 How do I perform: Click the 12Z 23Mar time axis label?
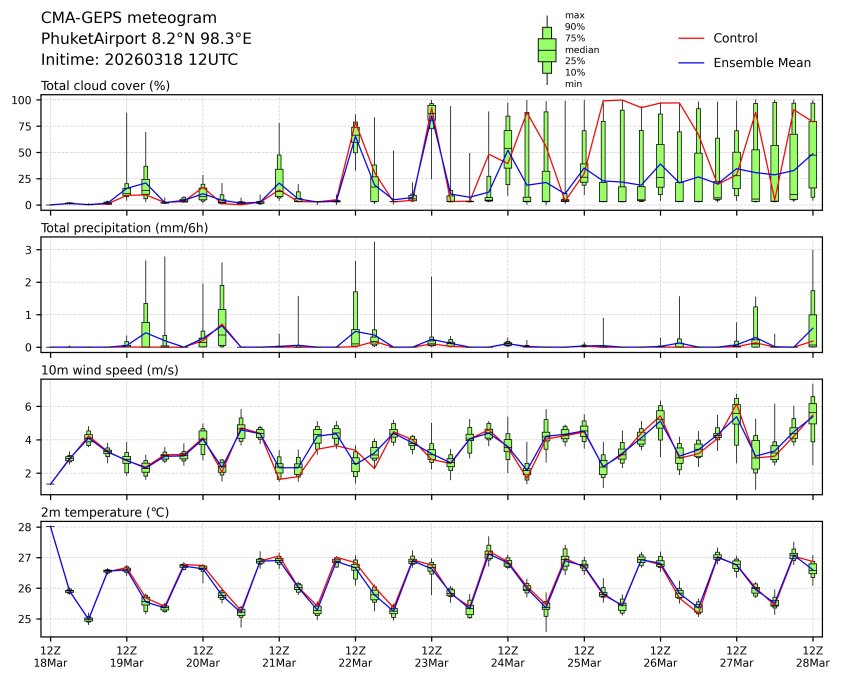click(431, 655)
